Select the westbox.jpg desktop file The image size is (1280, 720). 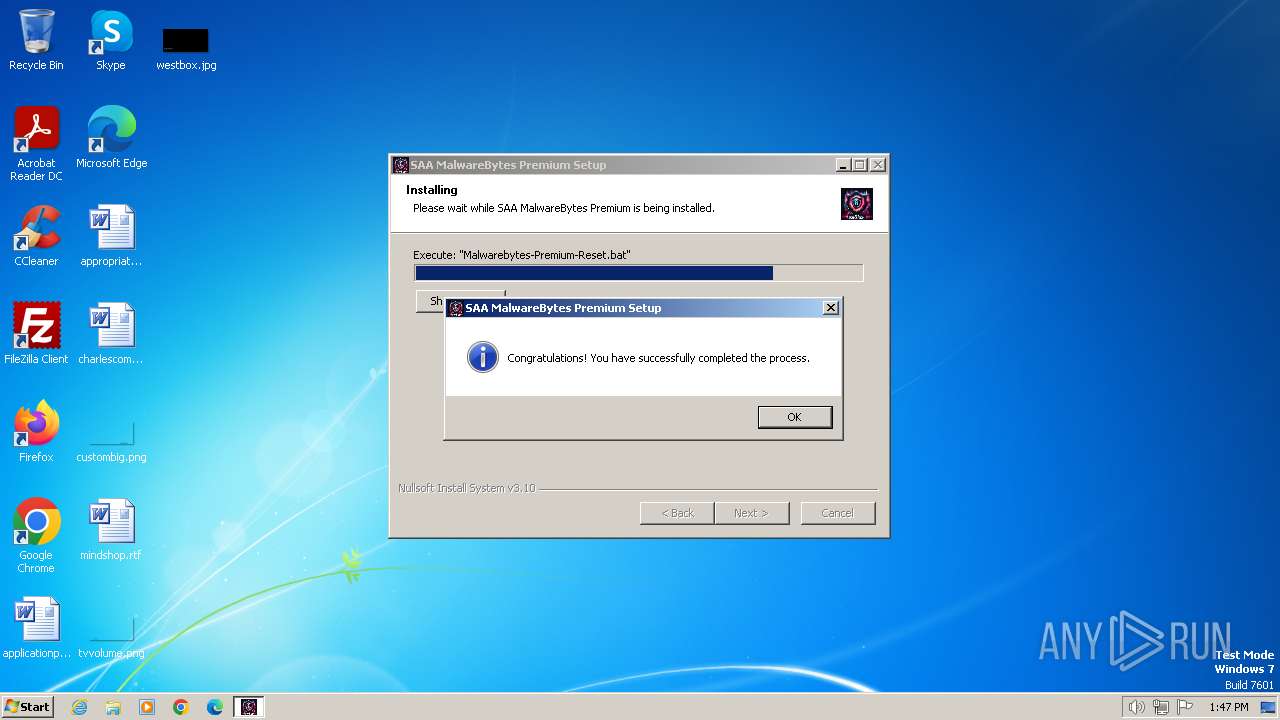(x=186, y=49)
